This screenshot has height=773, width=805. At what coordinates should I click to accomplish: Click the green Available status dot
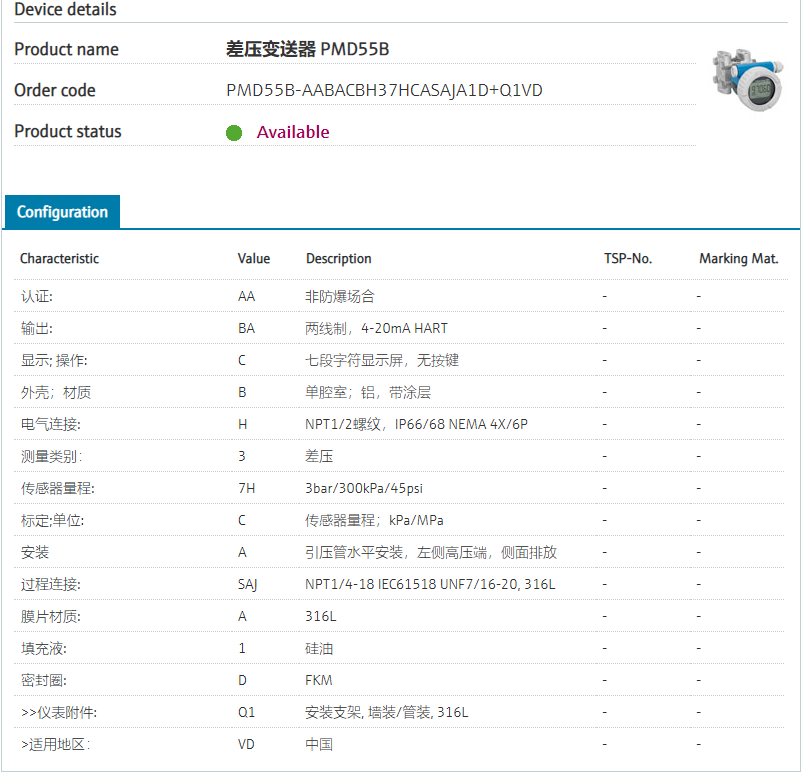tap(234, 133)
